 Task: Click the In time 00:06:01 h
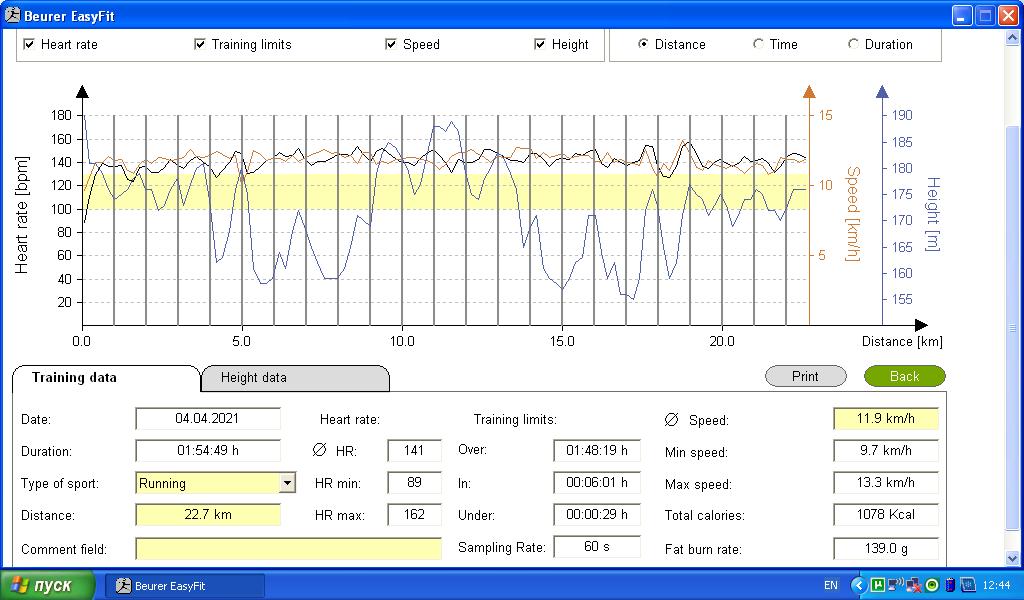(597, 482)
